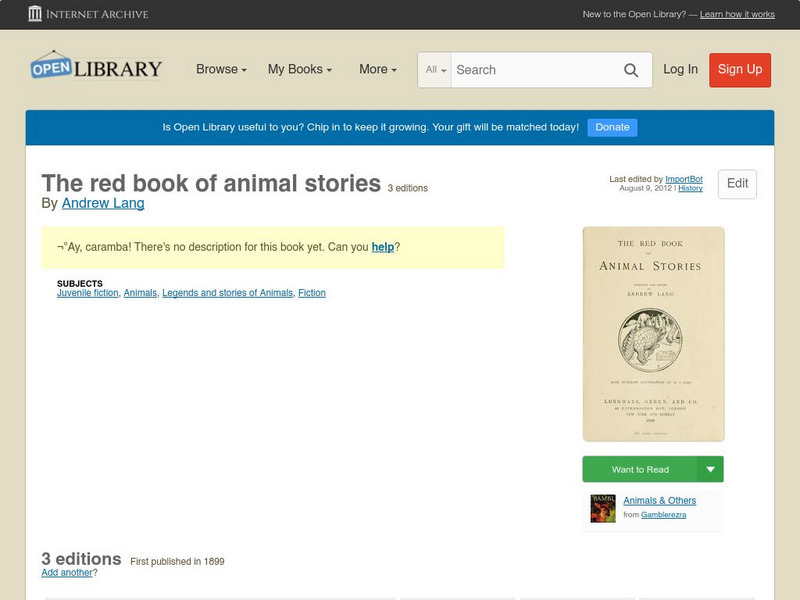This screenshot has width=800, height=600.
Task: Click the Internet Archive building logo
Action: [x=34, y=14]
